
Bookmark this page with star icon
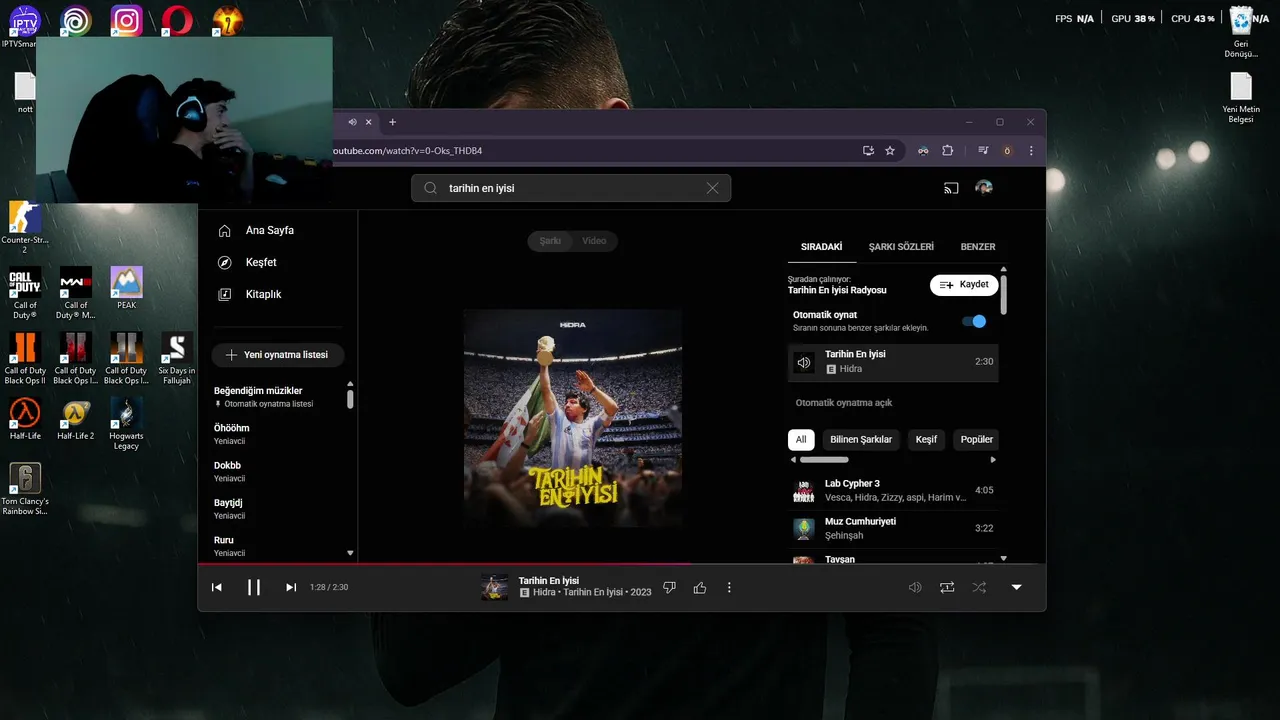890,151
